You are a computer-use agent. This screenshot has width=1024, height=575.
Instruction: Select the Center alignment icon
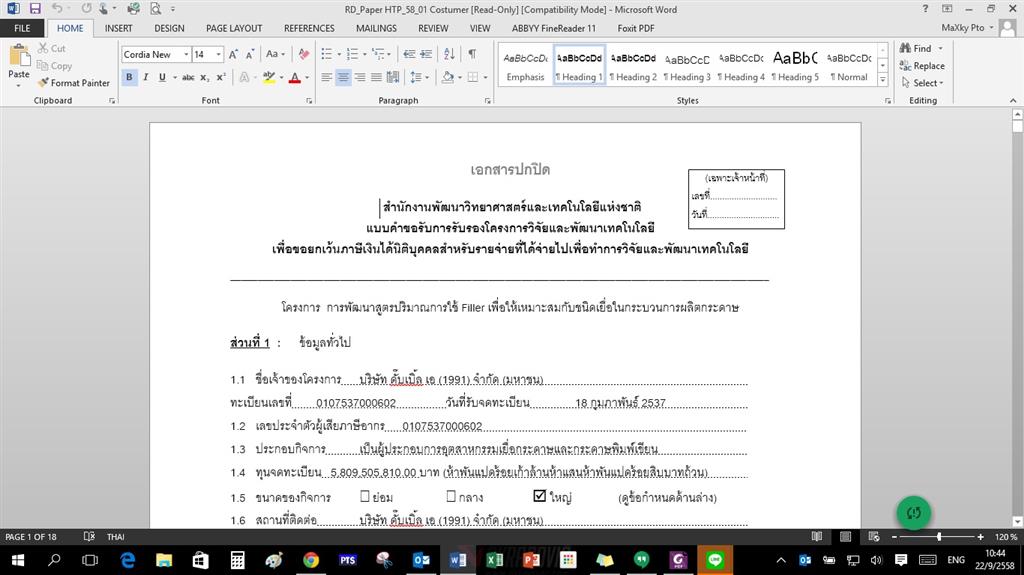pos(343,77)
